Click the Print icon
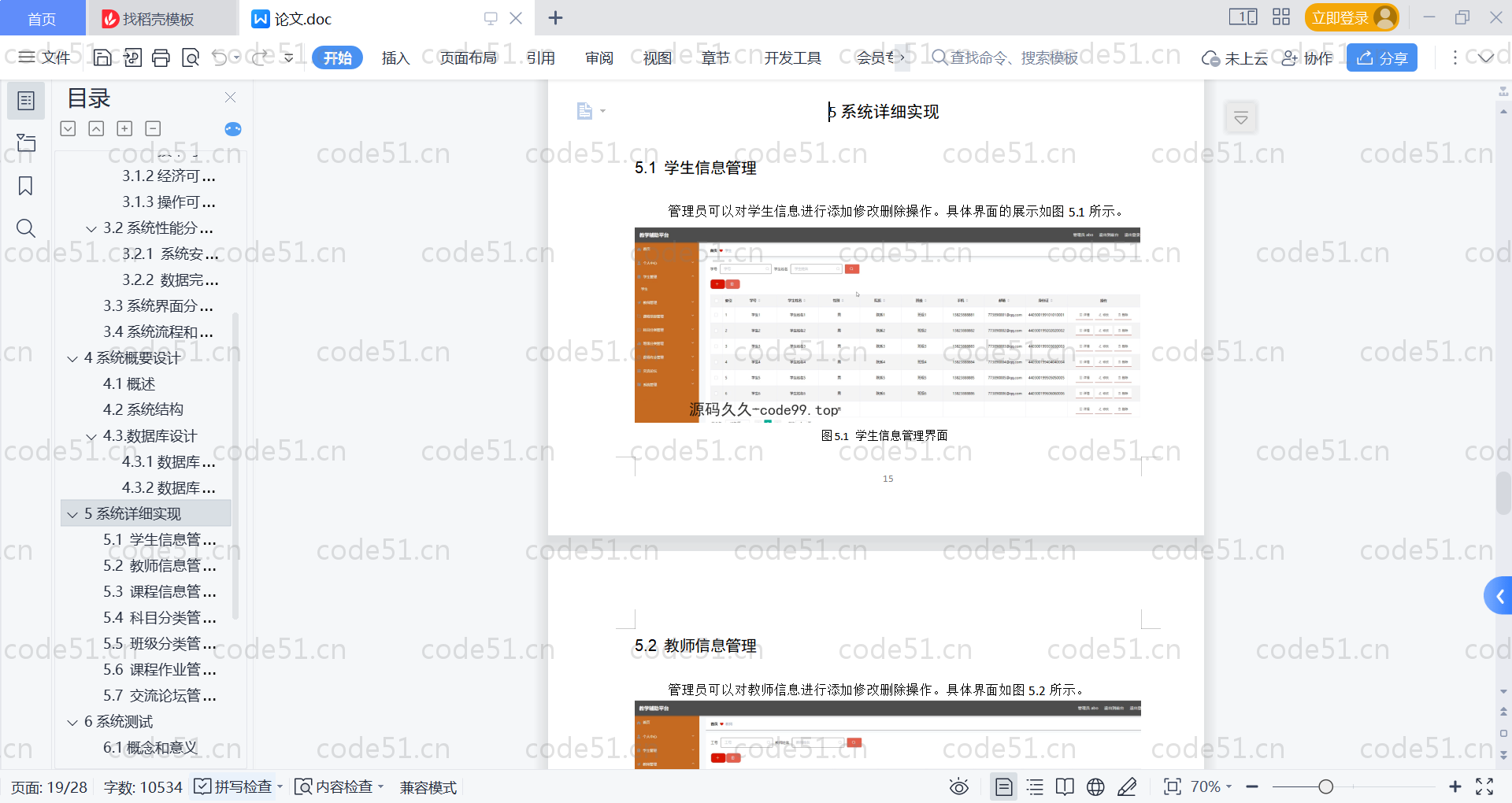This screenshot has height=803, width=1512. pos(161,57)
